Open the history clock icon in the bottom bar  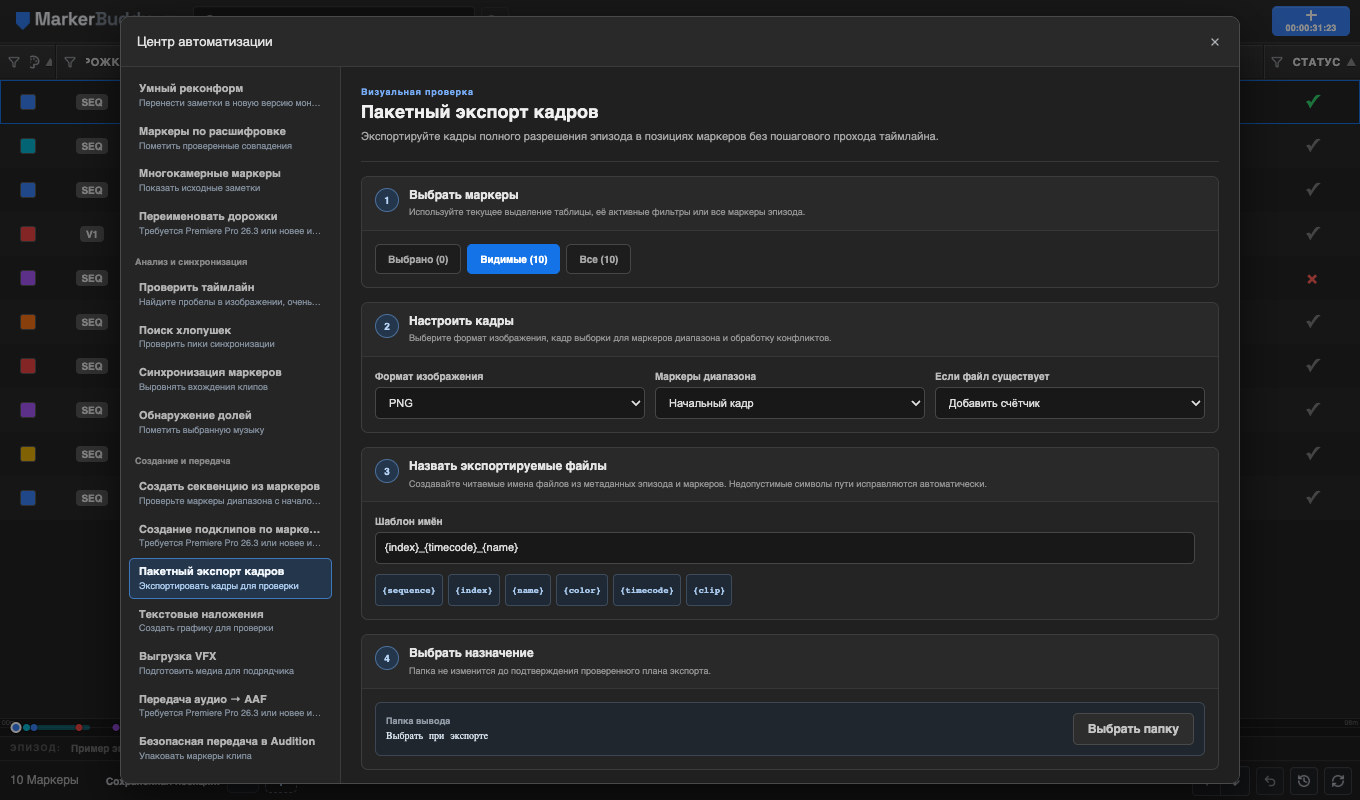pyautogui.click(x=1303, y=781)
